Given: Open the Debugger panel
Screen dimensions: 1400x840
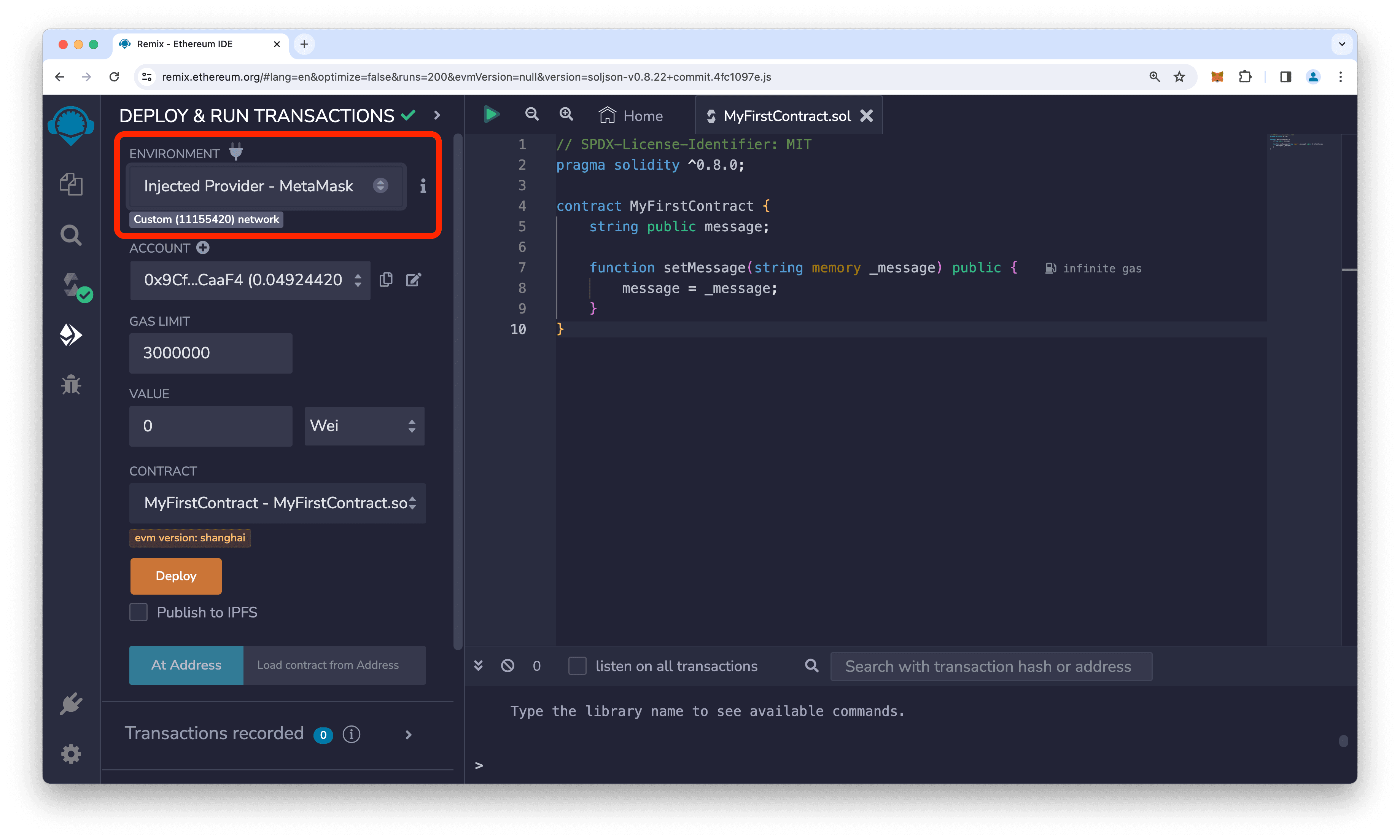Looking at the screenshot, I should point(71,385).
